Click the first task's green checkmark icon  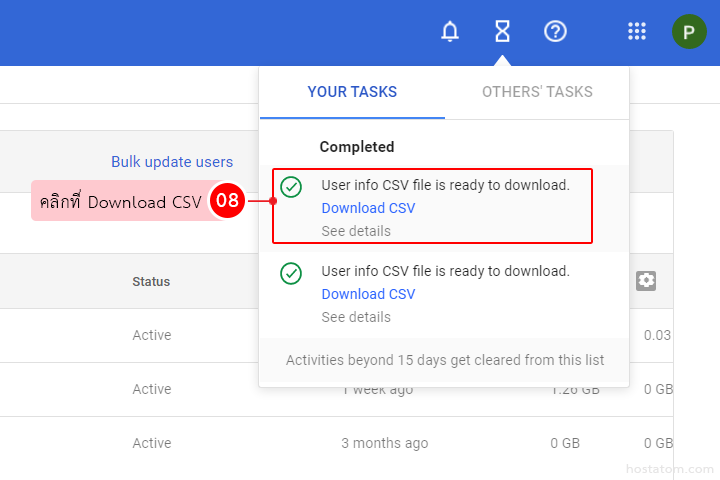click(x=291, y=187)
